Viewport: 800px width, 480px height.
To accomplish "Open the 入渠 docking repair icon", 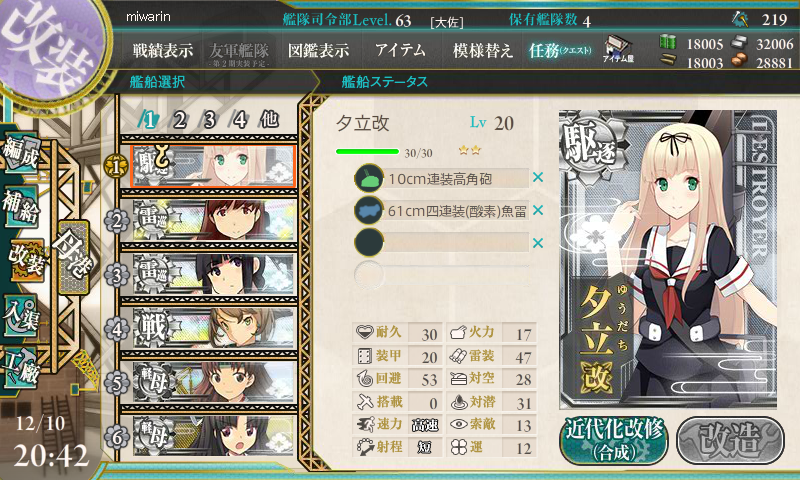I will pos(21,317).
